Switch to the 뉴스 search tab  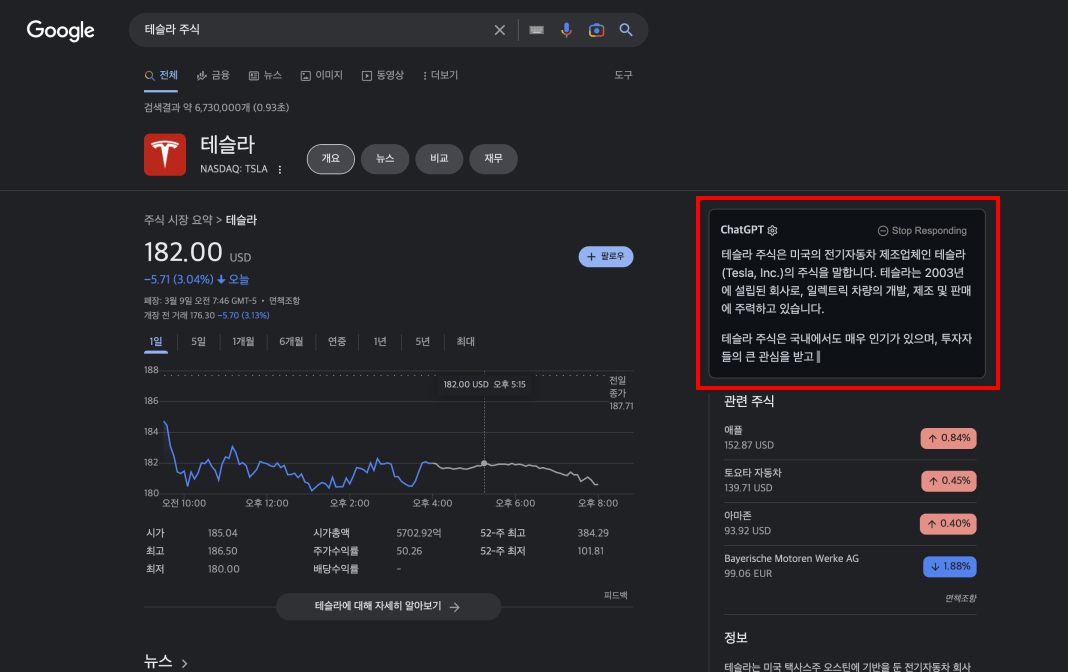click(265, 76)
